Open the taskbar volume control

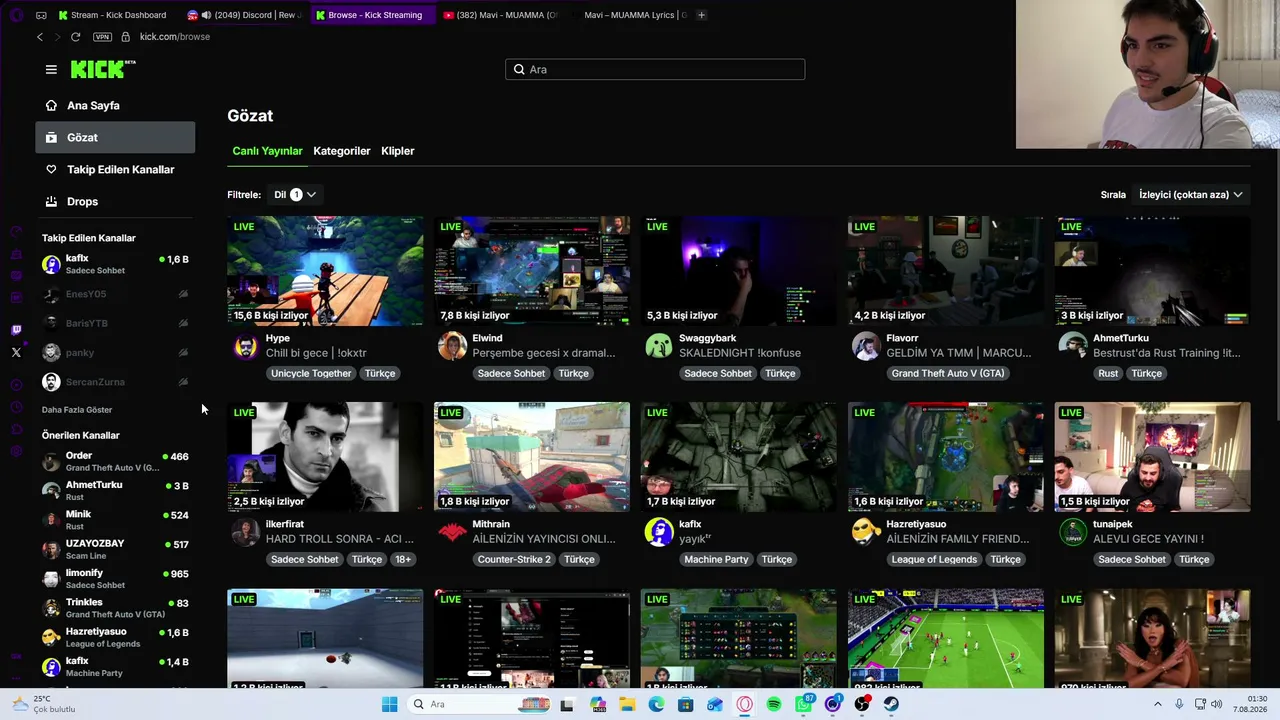click(x=1217, y=704)
